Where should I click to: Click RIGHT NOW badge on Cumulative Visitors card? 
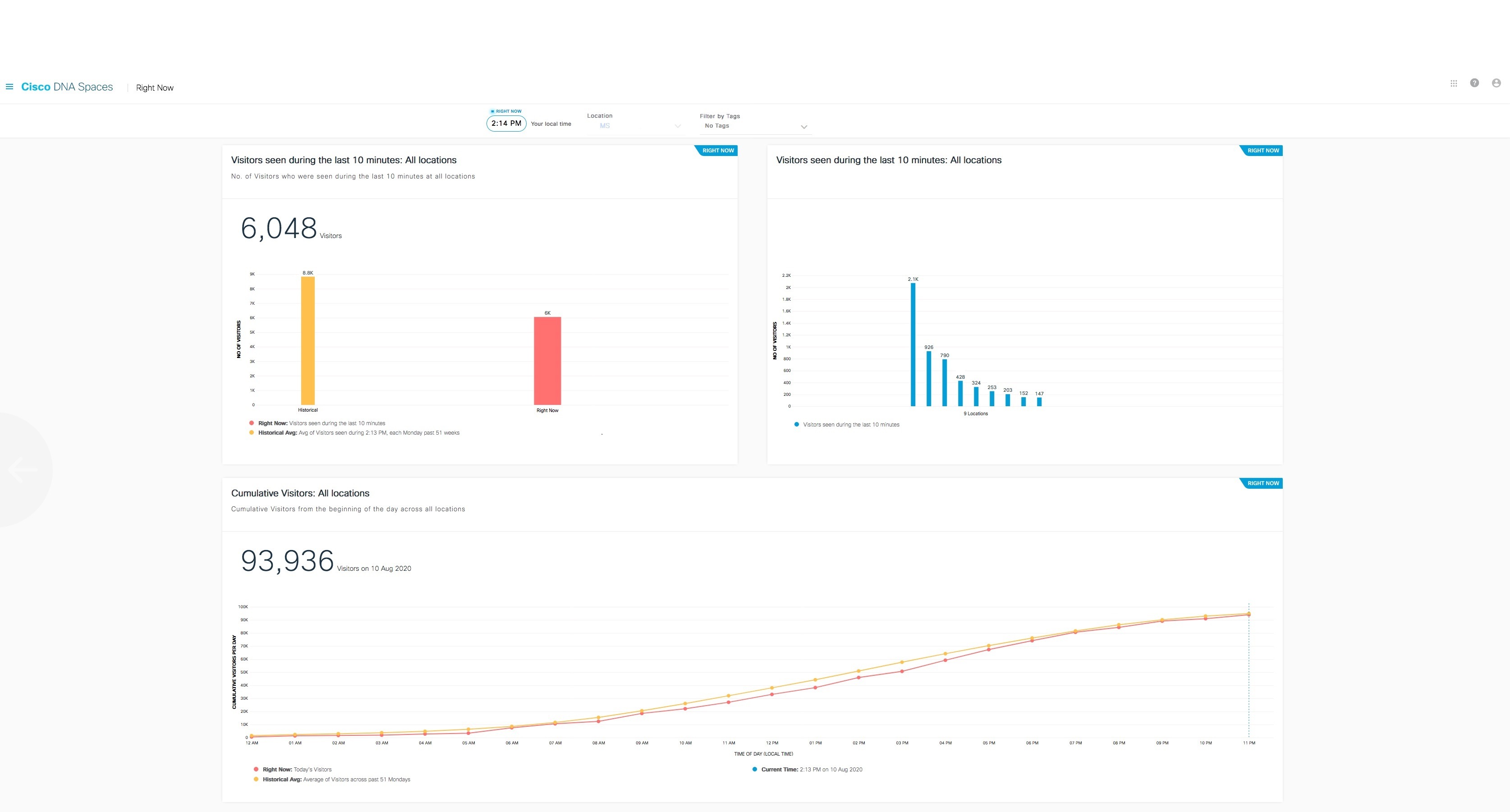tap(1262, 483)
